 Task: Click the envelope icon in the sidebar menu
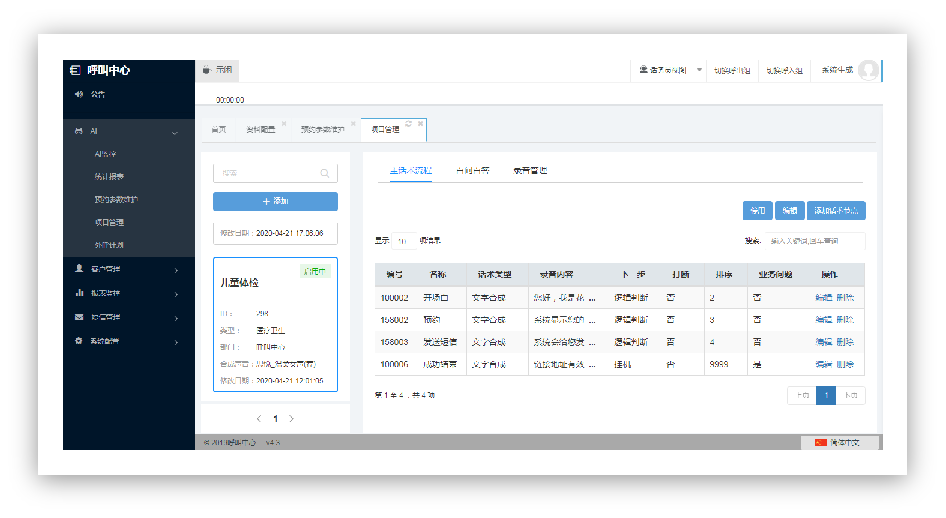[x=79, y=317]
